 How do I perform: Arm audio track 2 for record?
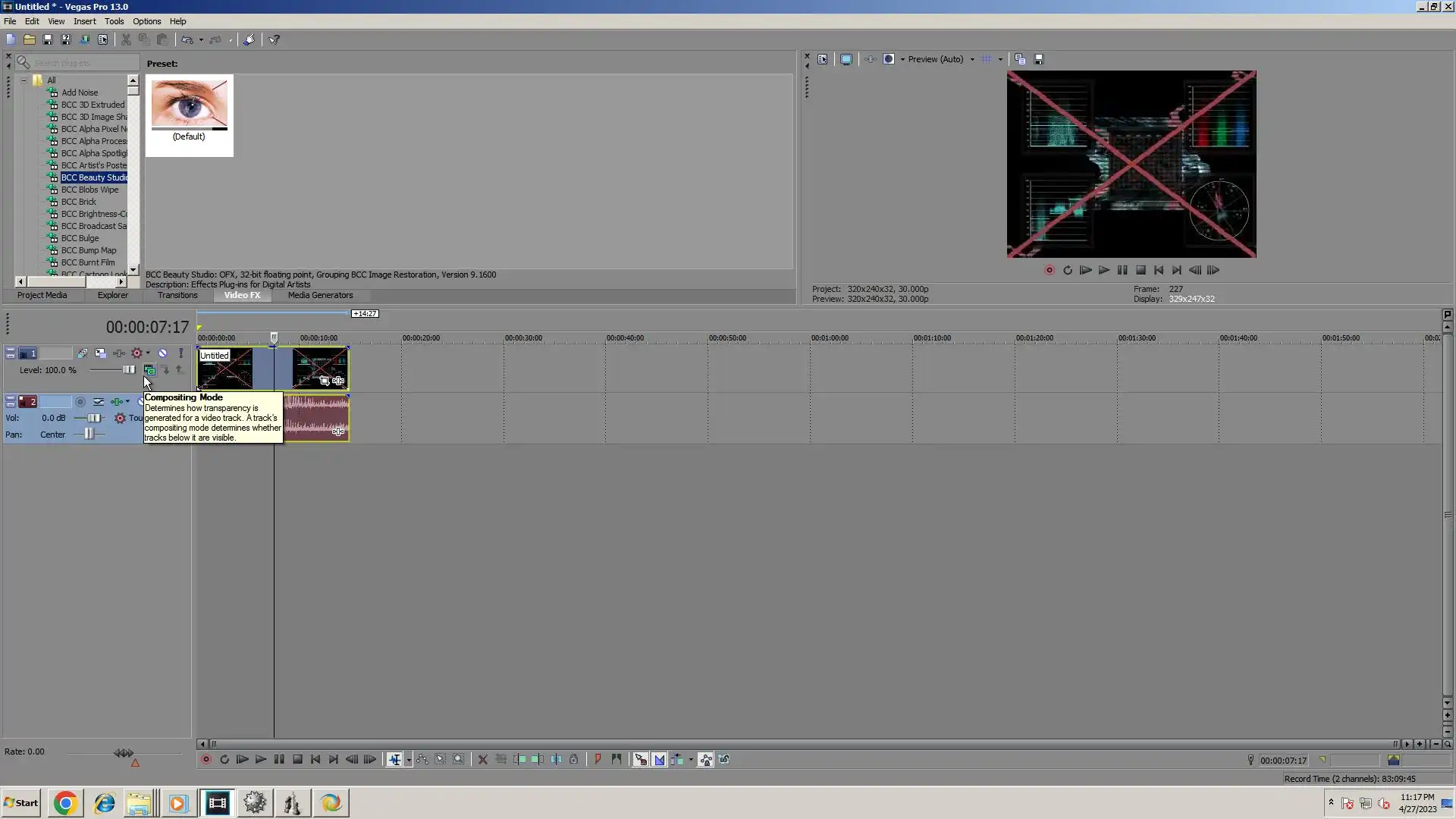80,402
